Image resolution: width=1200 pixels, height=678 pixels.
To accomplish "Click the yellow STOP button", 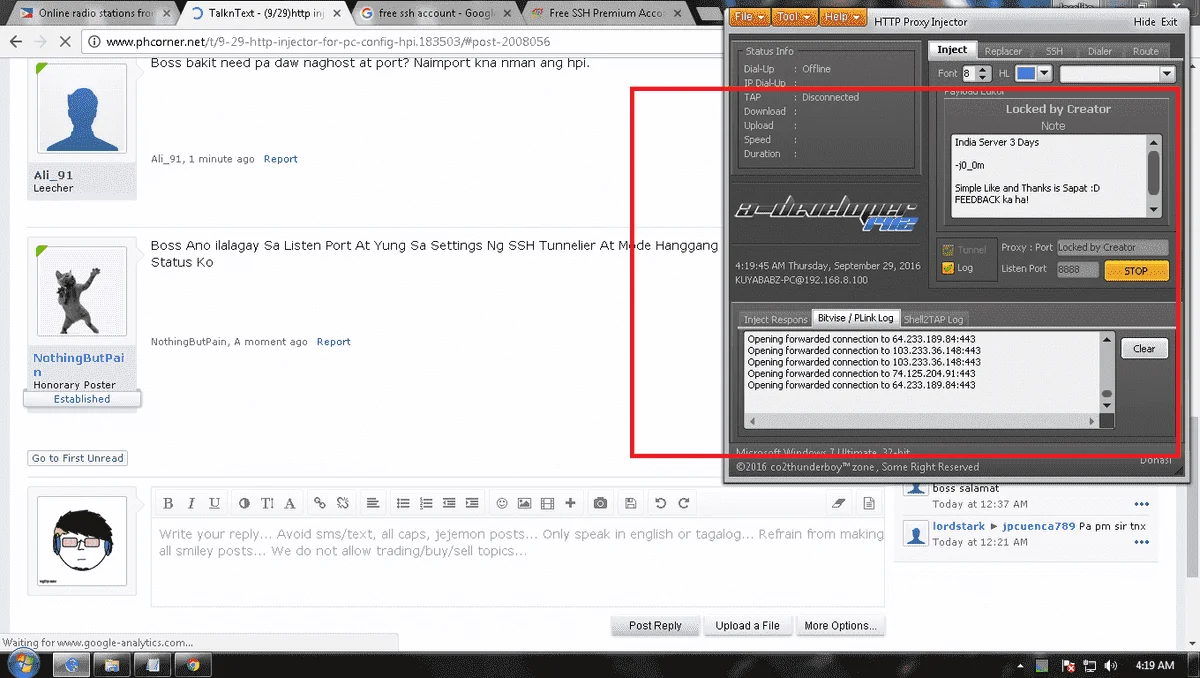I will click(x=1136, y=270).
